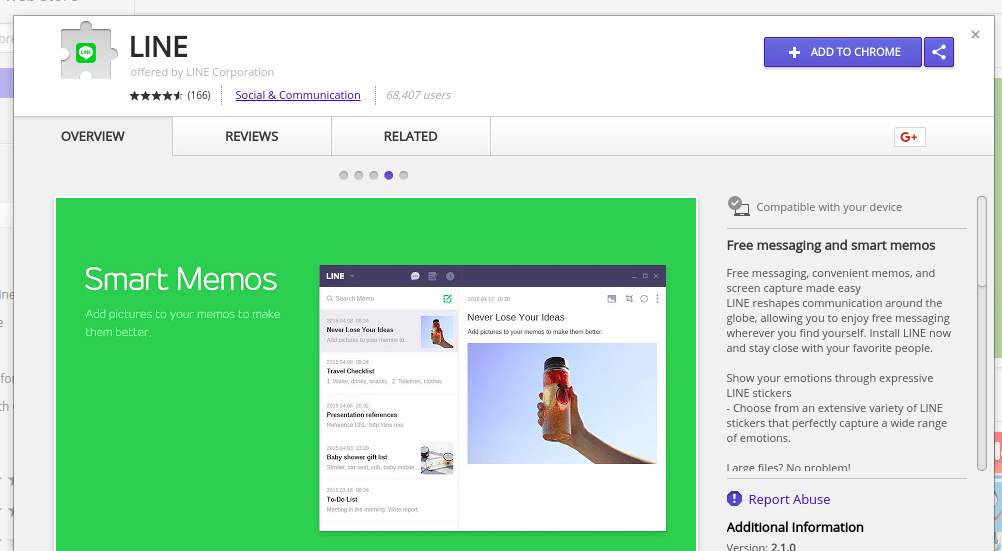Click the star rating icons
Image resolution: width=1002 pixels, height=551 pixels.
(x=157, y=95)
